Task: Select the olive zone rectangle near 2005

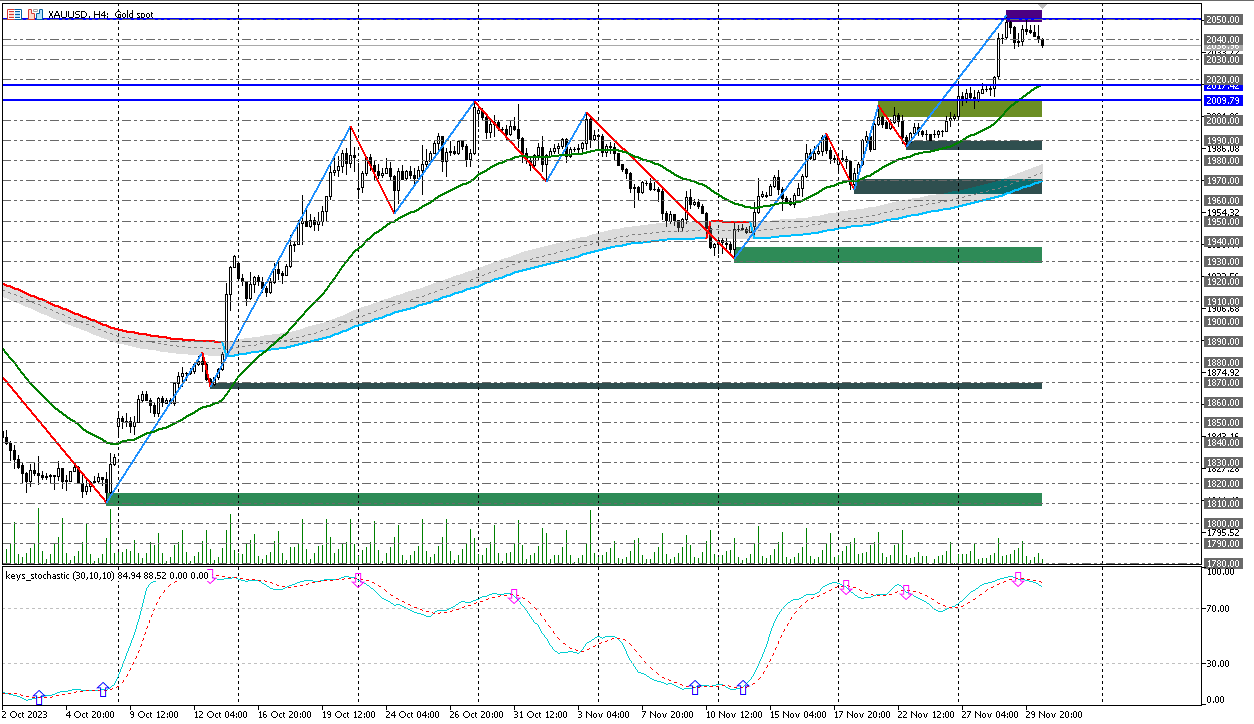Action: (x=960, y=109)
